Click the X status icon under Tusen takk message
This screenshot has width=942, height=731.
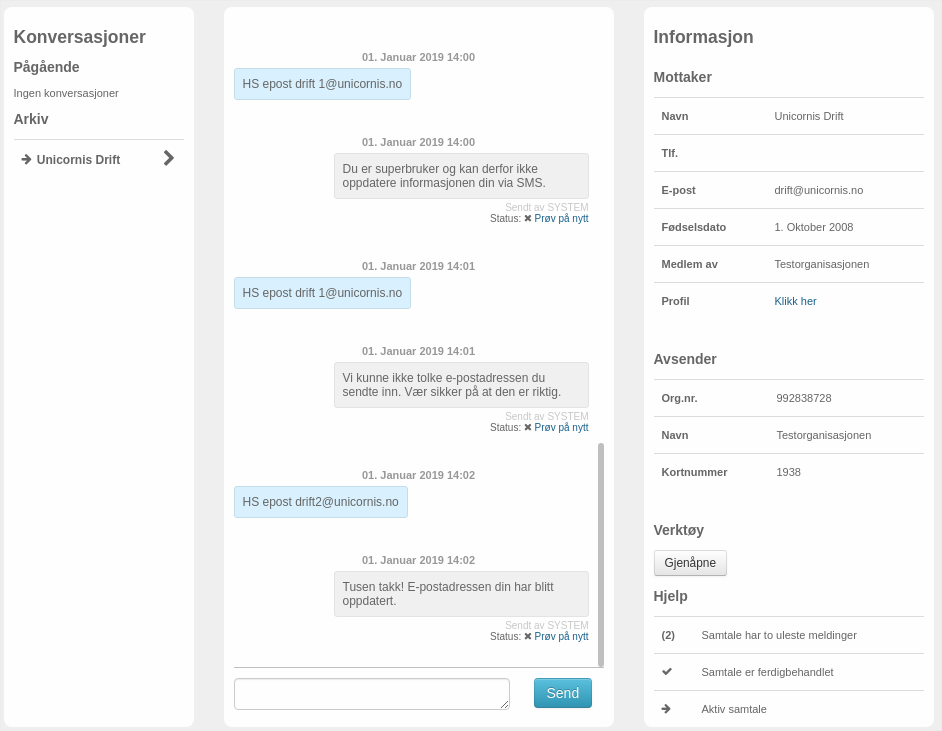(527, 637)
